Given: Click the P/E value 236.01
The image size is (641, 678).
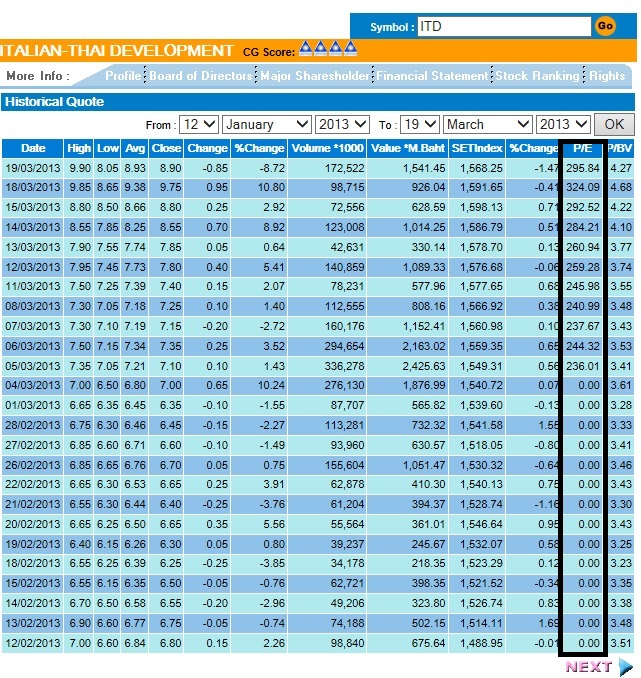Looking at the screenshot, I should click(583, 366).
